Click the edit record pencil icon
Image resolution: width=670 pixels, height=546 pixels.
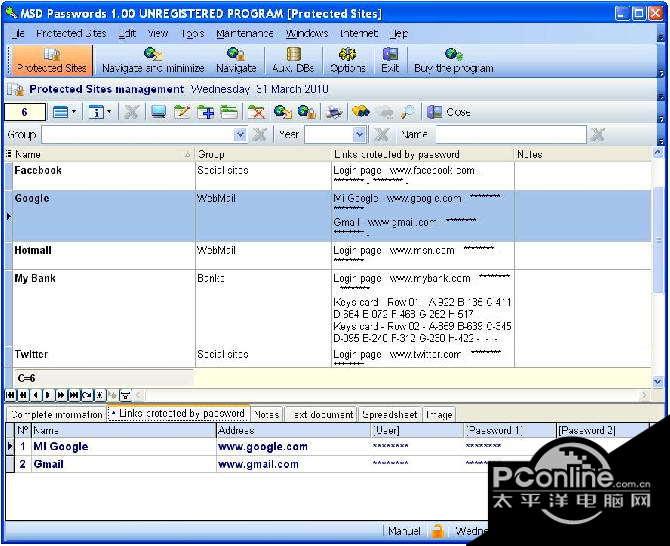pyautogui.click(x=182, y=112)
